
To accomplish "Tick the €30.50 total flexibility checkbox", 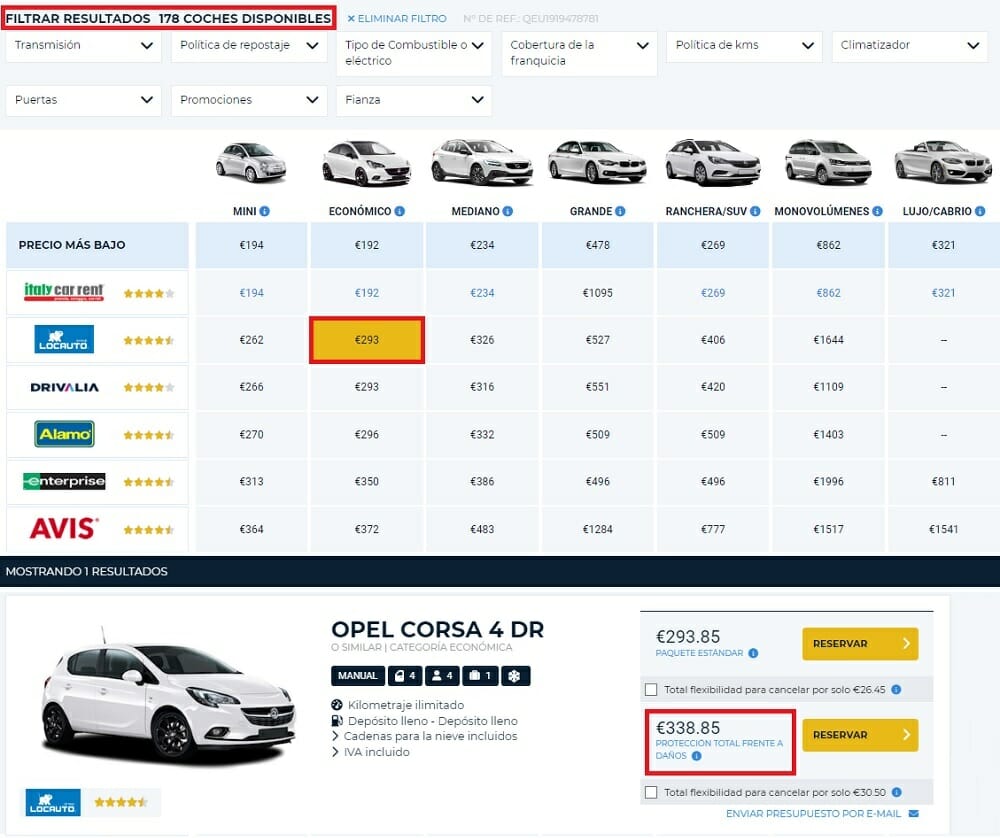I will (x=651, y=792).
